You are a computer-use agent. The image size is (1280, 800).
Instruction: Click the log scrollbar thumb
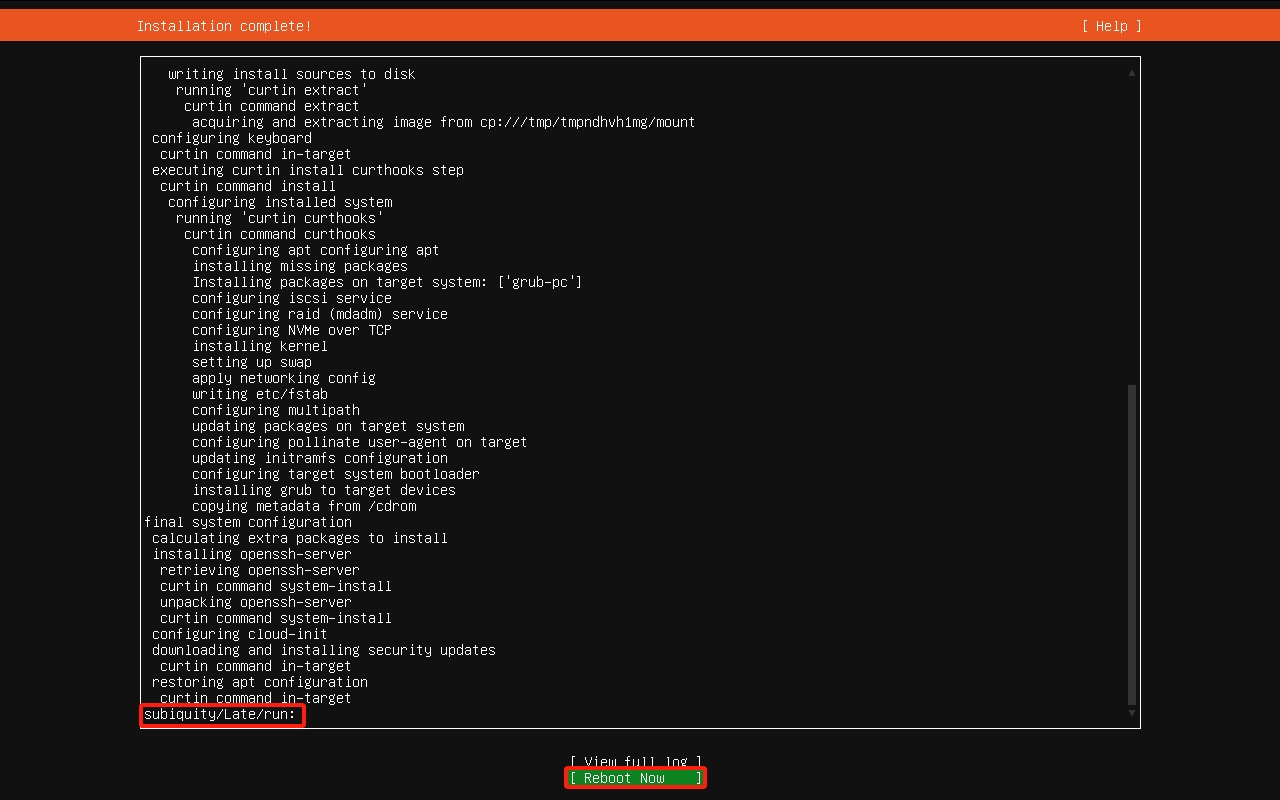1132,544
